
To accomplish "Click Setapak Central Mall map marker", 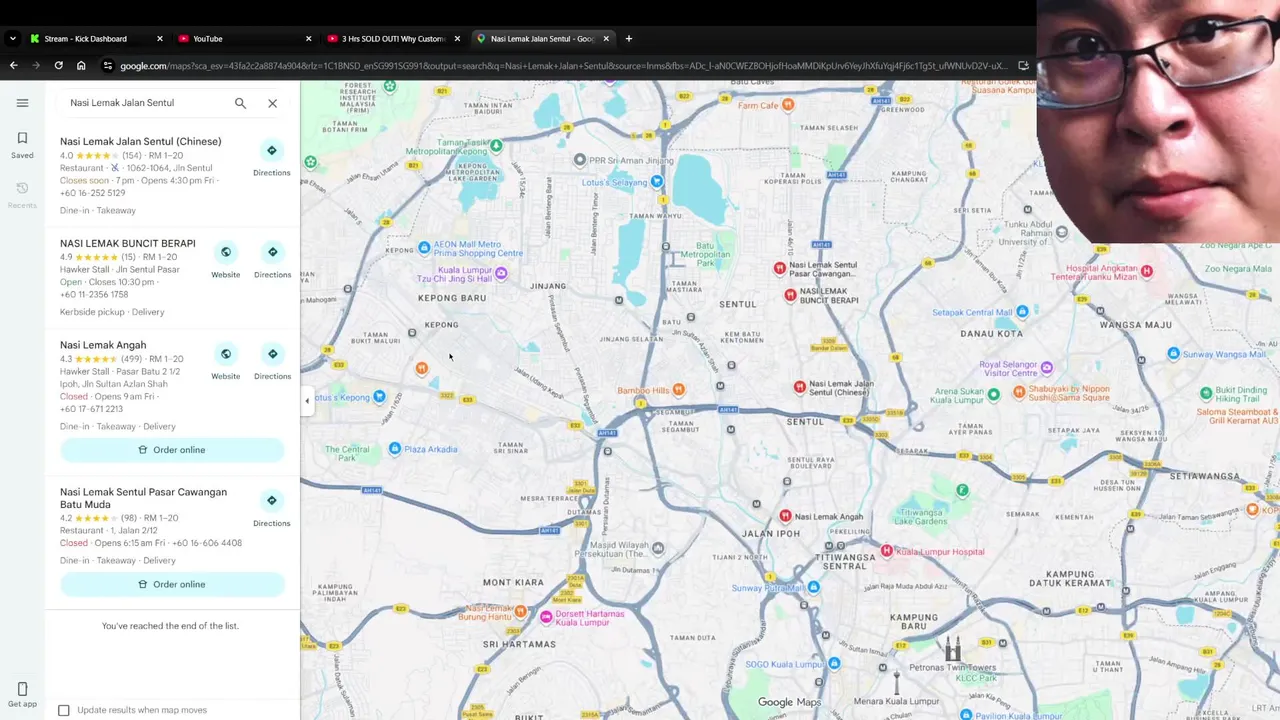I will point(1022,312).
